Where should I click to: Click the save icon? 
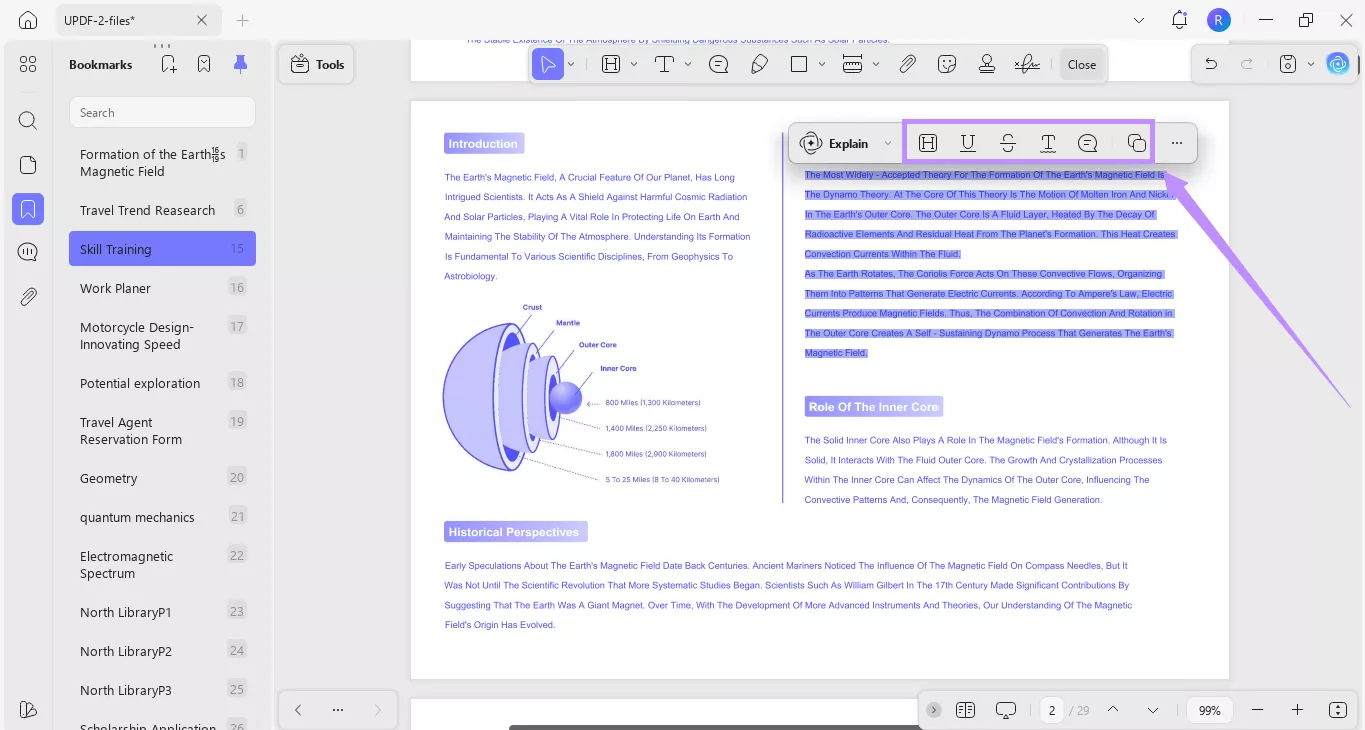[x=1288, y=64]
